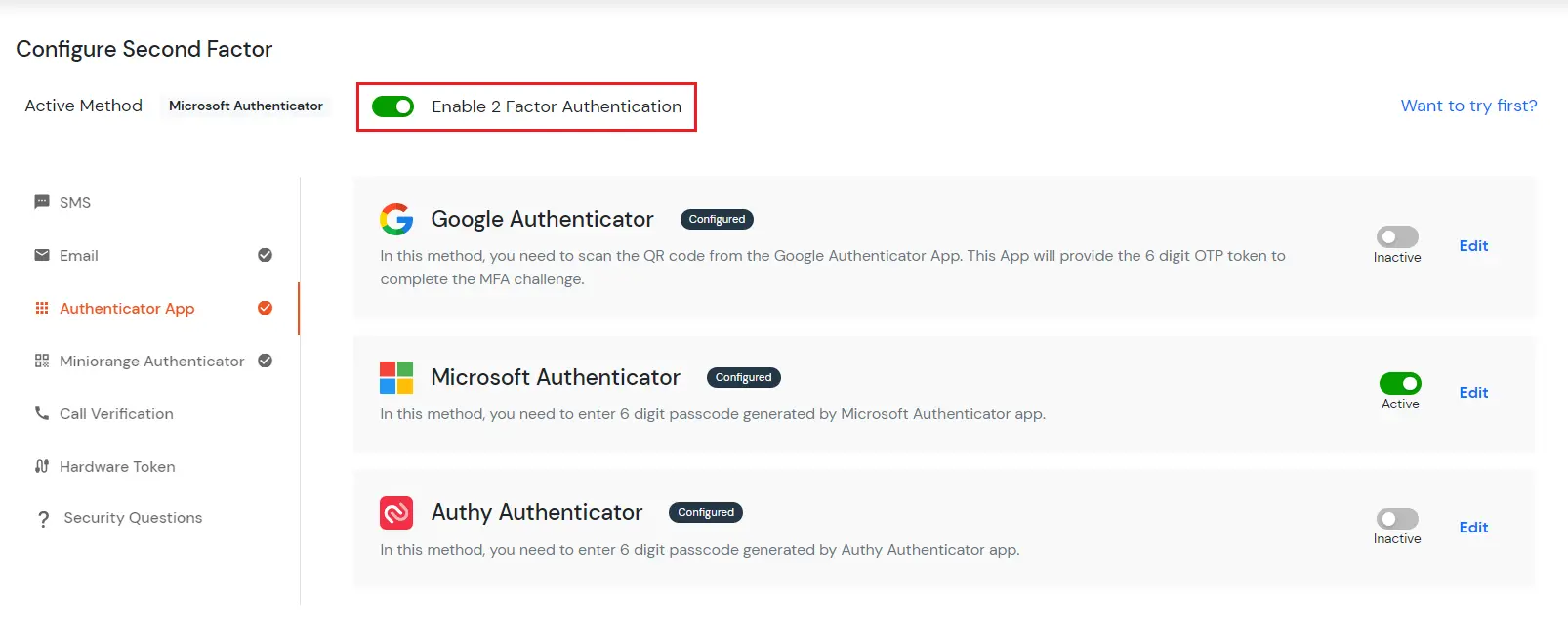Click the red Authy logo icon
Screen dimensions: 1568x638
point(396,512)
